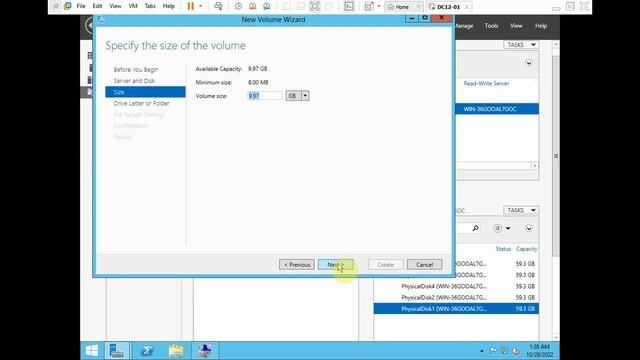Click the fourth taskbar application icon
Image resolution: width=640 pixels, height=360 pixels.
tap(204, 351)
